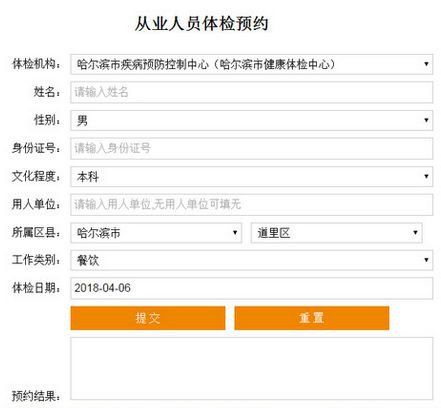Image resolution: width=441 pixels, height=408 pixels.
Task: Click the arrow icon next to 道里区
Action: 415,232
